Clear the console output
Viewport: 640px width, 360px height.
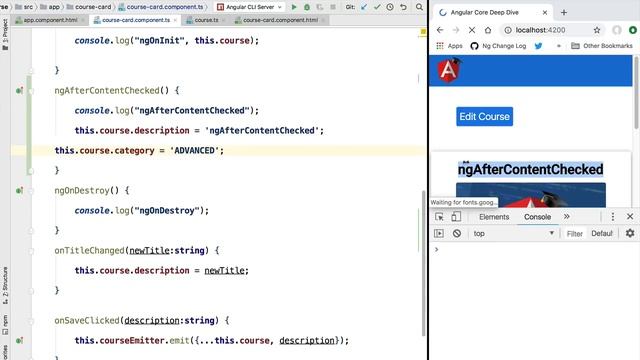tap(457, 233)
